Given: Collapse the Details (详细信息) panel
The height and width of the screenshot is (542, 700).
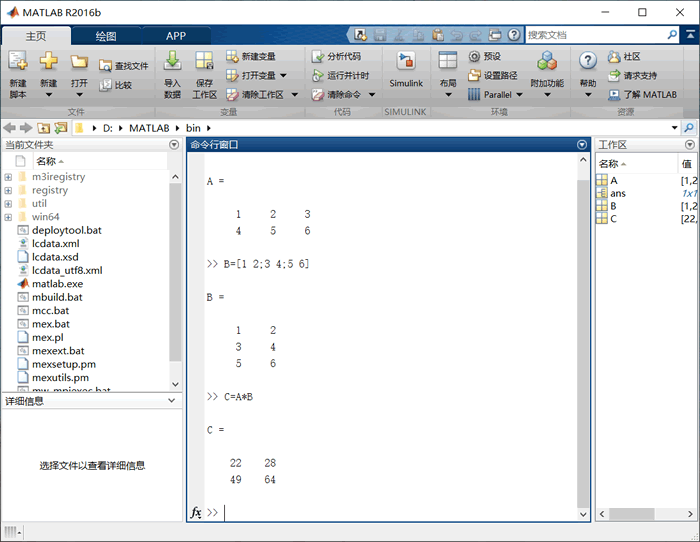Looking at the screenshot, I should pos(171,400).
